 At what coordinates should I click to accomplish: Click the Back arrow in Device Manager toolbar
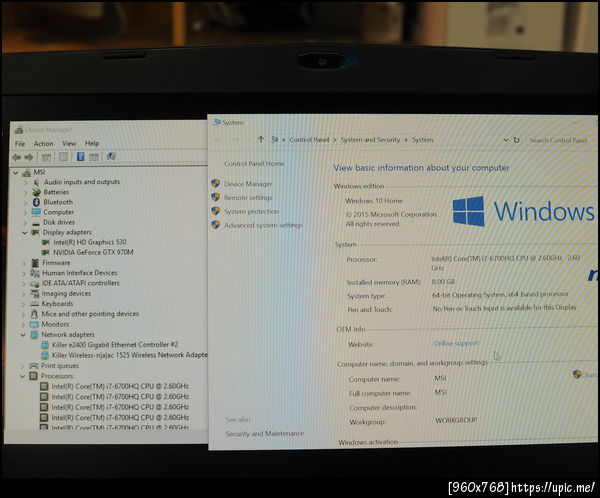[16, 157]
